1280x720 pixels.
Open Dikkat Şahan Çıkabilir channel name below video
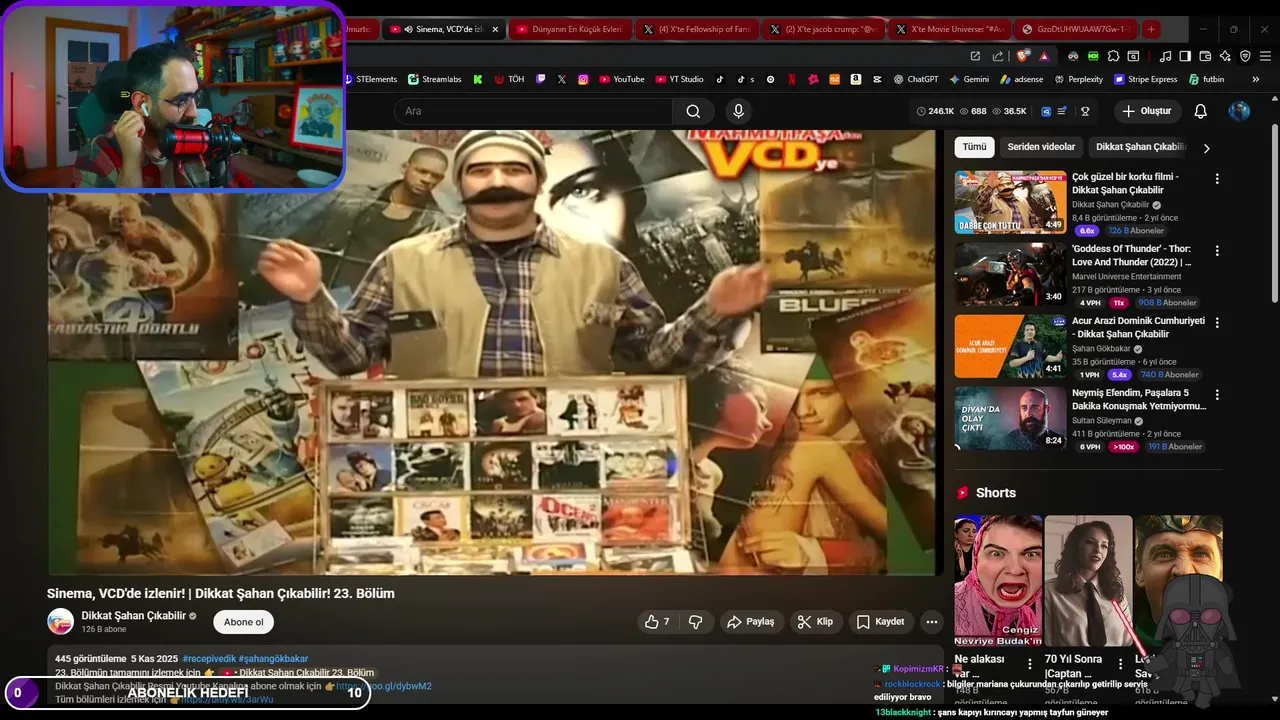coord(134,615)
